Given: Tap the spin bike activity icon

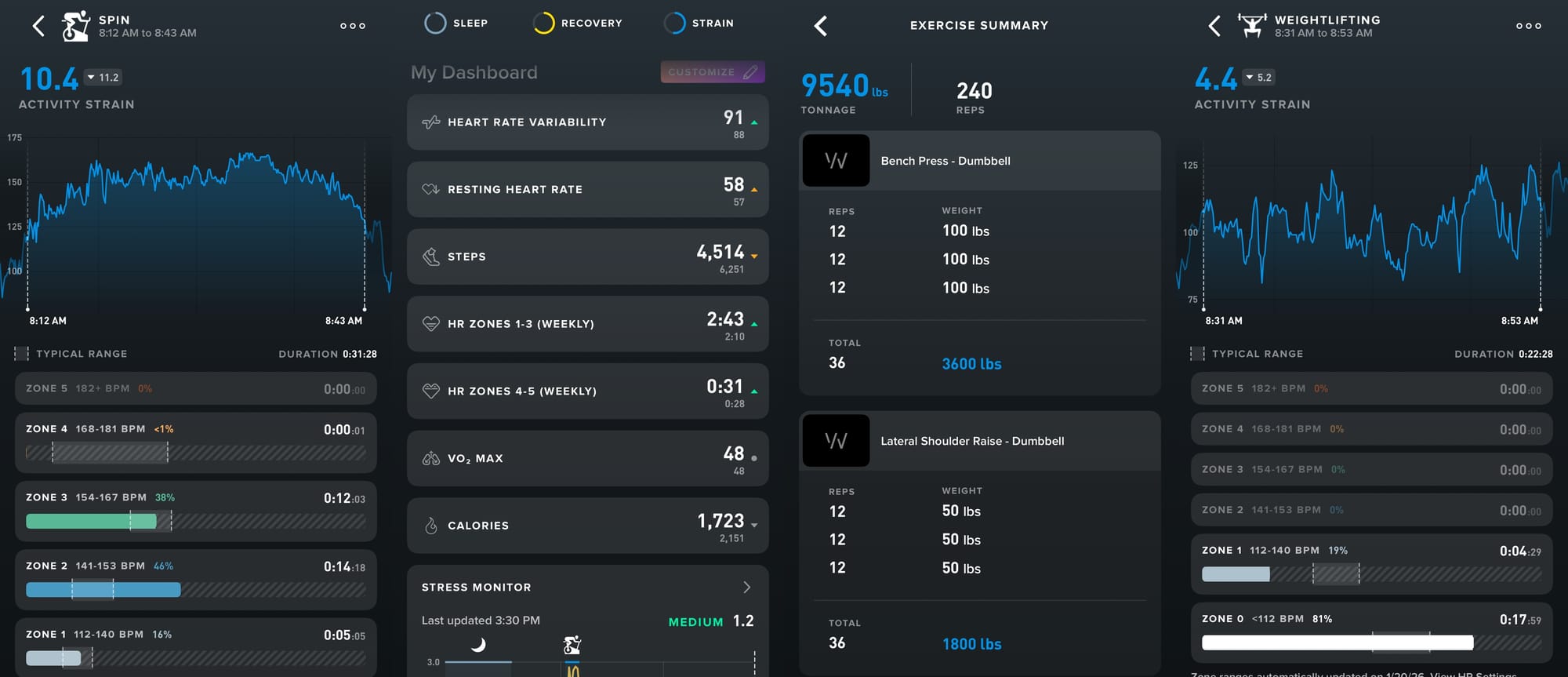Looking at the screenshot, I should 76,26.
